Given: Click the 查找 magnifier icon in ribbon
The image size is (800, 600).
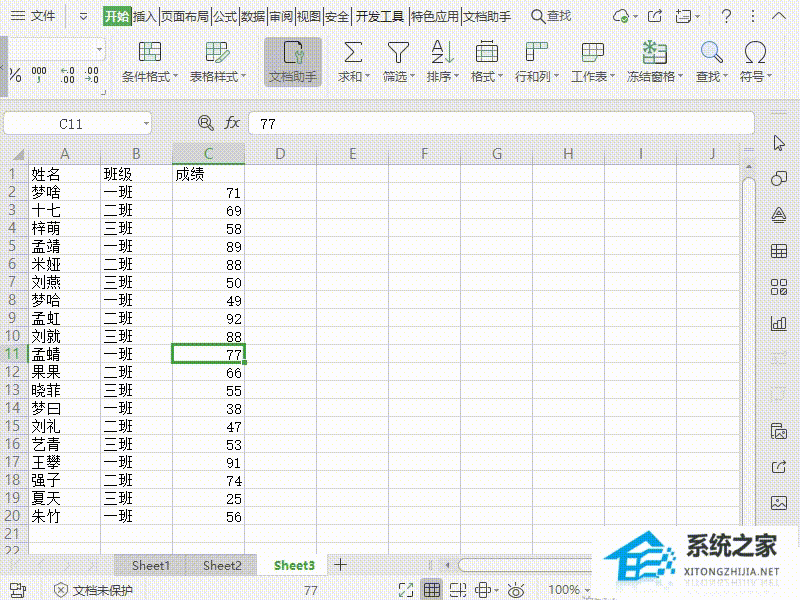Looking at the screenshot, I should (x=711, y=52).
